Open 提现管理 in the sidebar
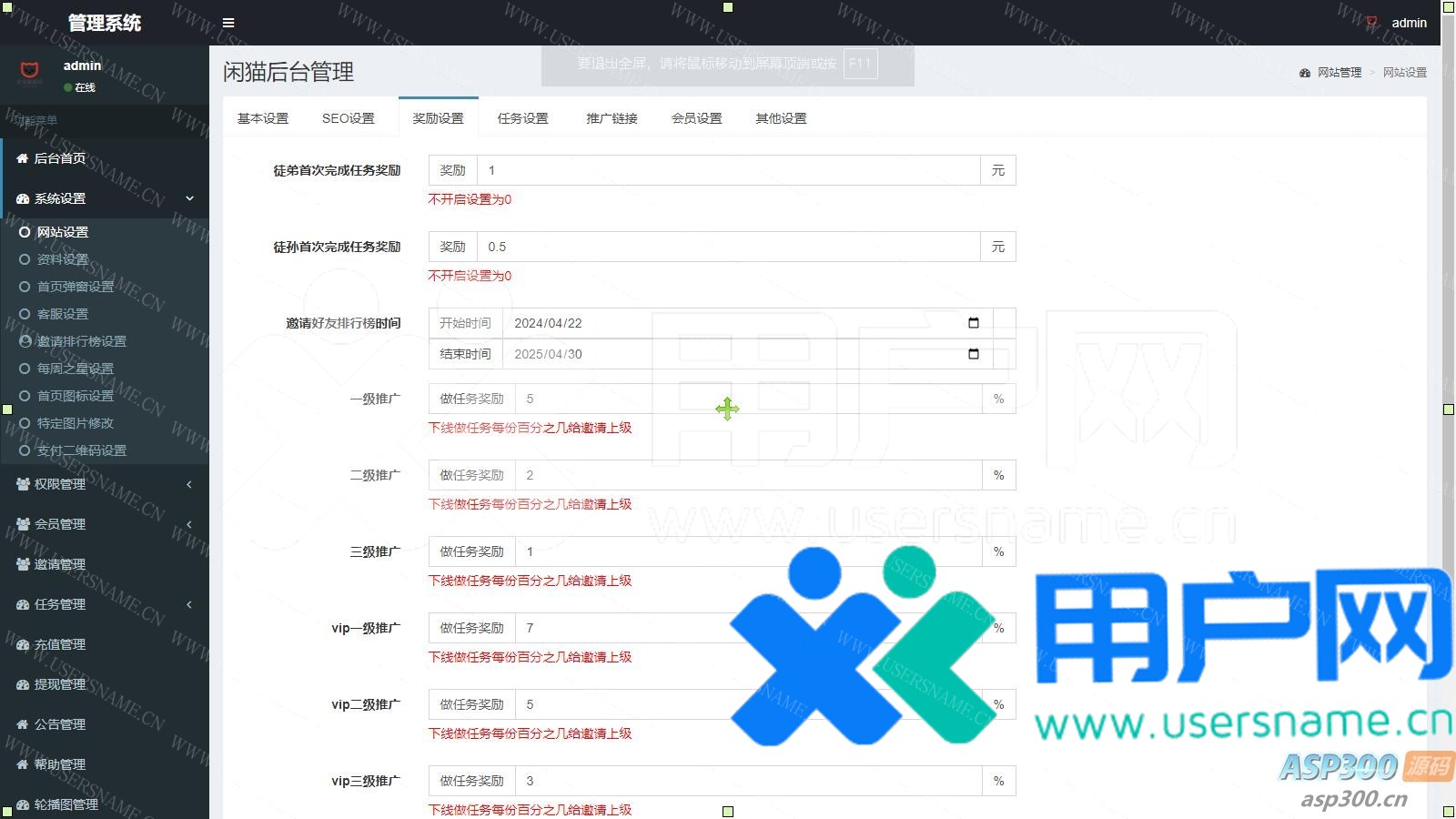1456x819 pixels. tap(60, 684)
